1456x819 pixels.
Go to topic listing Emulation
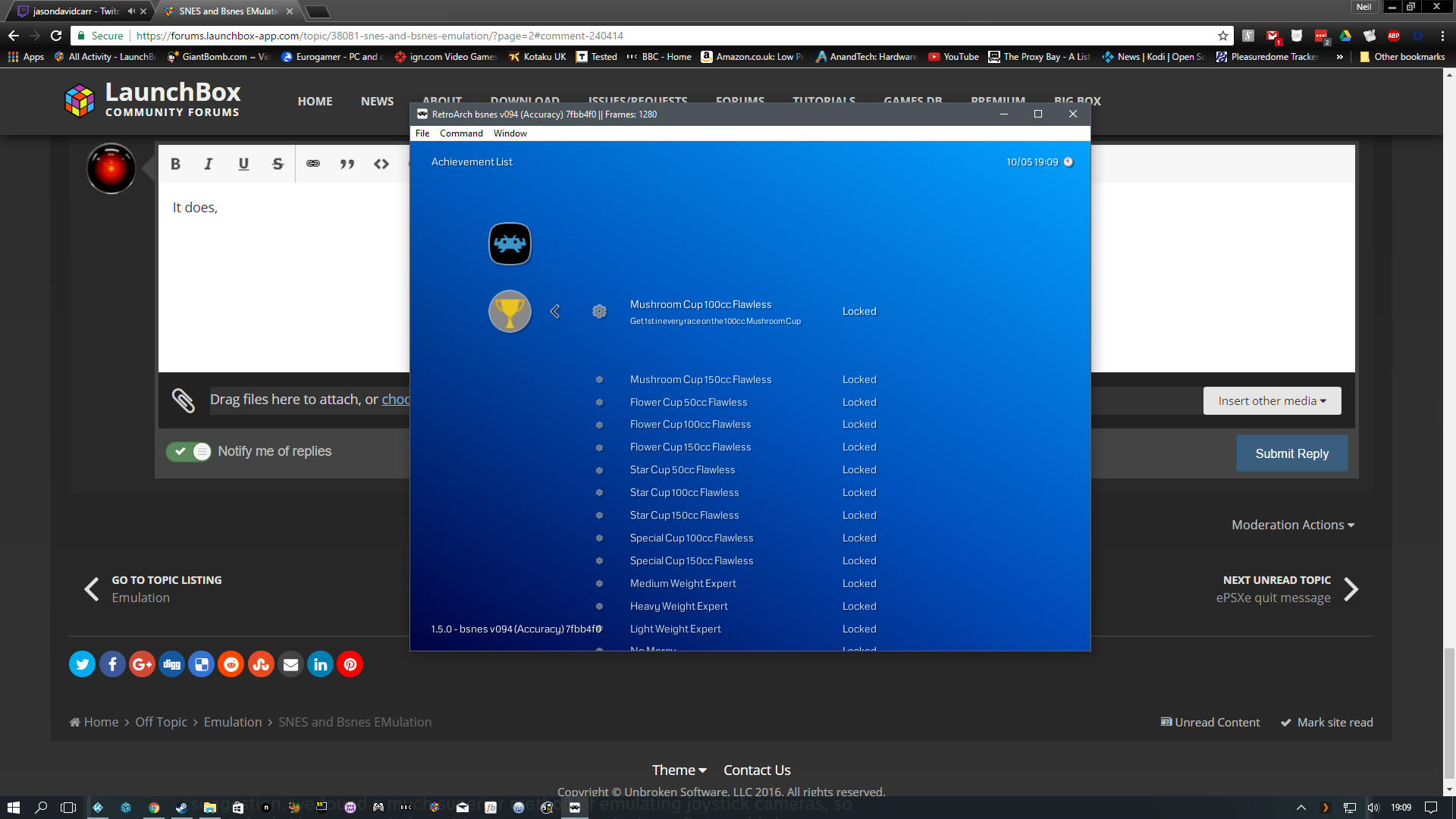(152, 589)
